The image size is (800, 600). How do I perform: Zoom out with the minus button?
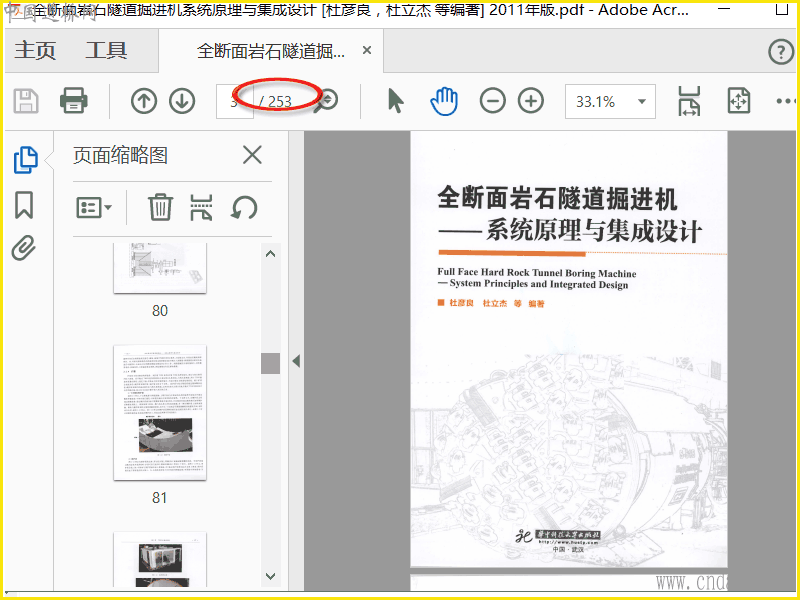(x=492, y=101)
